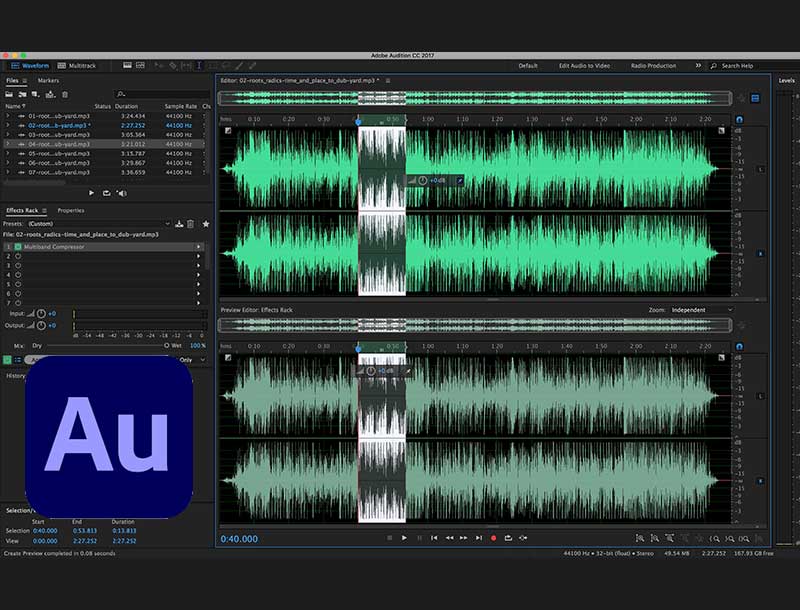Viewport: 800px width, 610px height.
Task: Click the auto-play speaker icon in Files panel
Action: 122,193
